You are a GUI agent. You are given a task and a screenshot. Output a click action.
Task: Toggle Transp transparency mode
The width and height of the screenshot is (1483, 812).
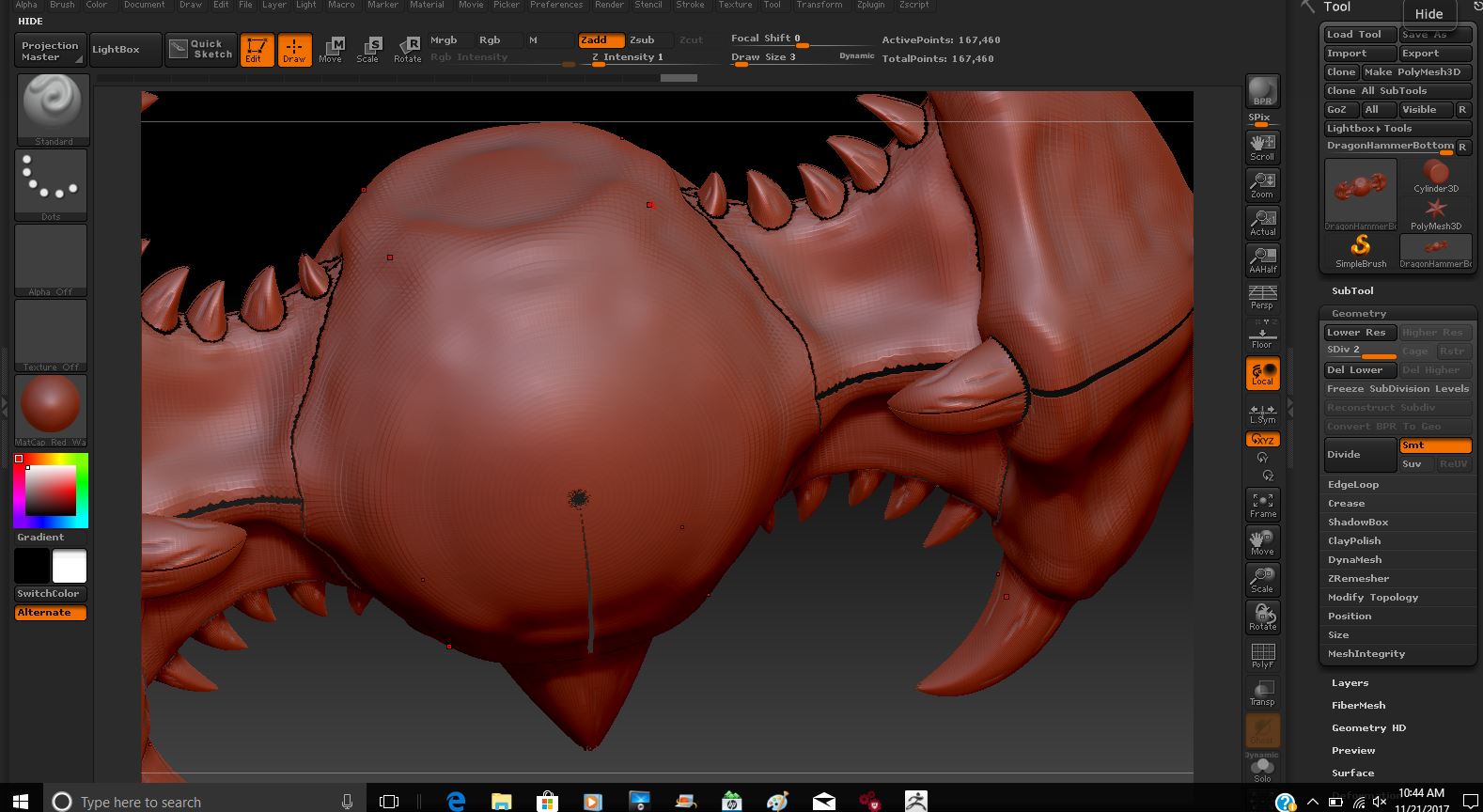point(1262,693)
